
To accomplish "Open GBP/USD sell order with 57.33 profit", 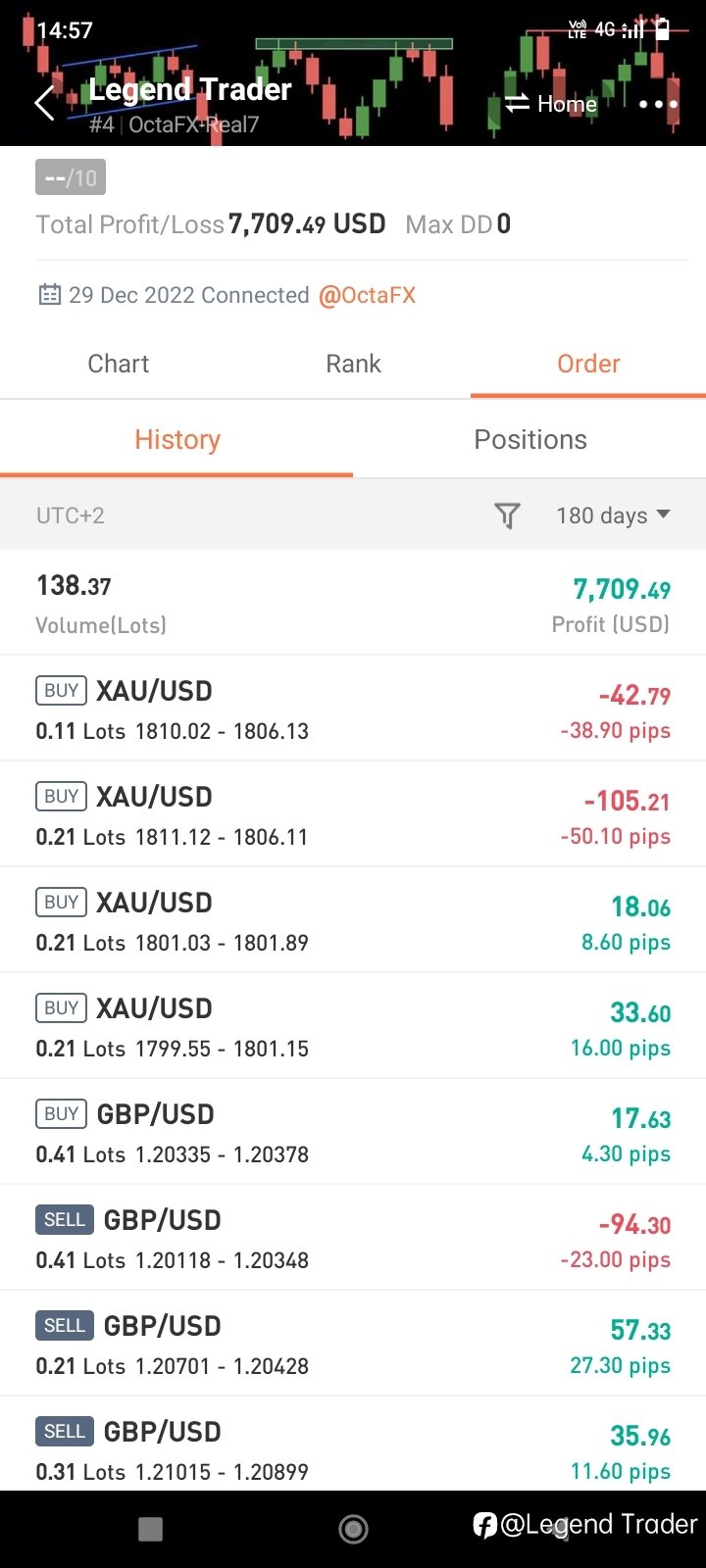I will click(353, 1344).
